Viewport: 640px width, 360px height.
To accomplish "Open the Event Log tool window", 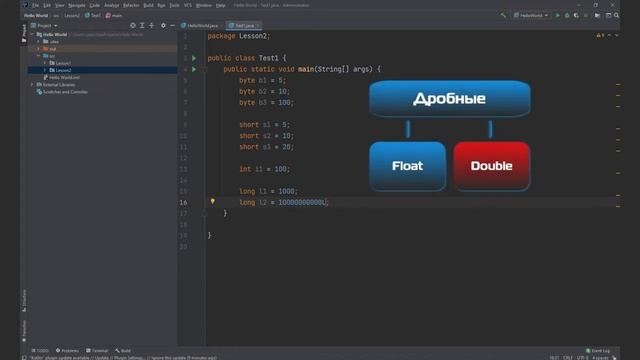I will pyautogui.click(x=598, y=351).
